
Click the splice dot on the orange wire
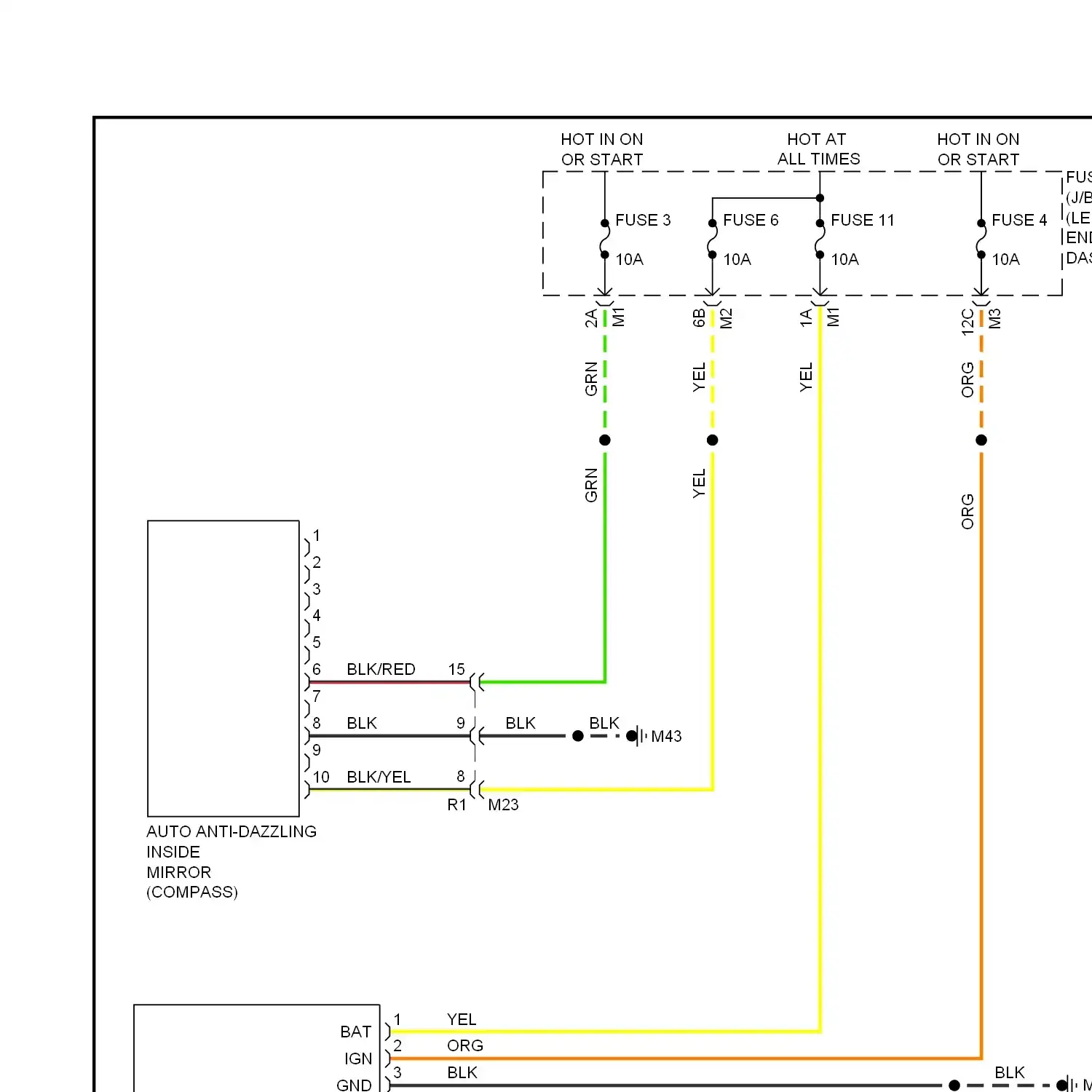click(981, 440)
